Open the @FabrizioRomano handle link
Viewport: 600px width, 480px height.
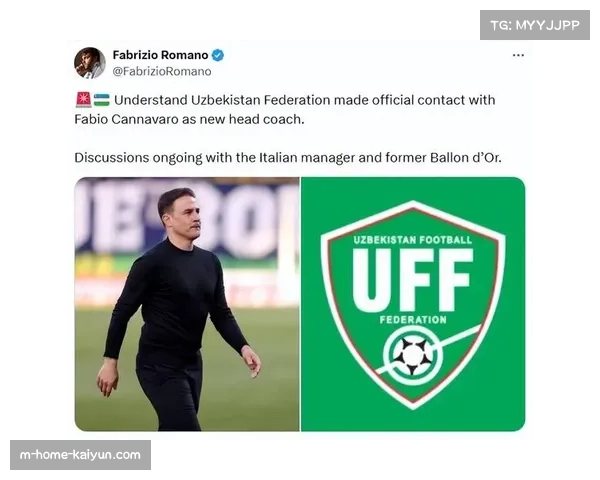[162, 72]
